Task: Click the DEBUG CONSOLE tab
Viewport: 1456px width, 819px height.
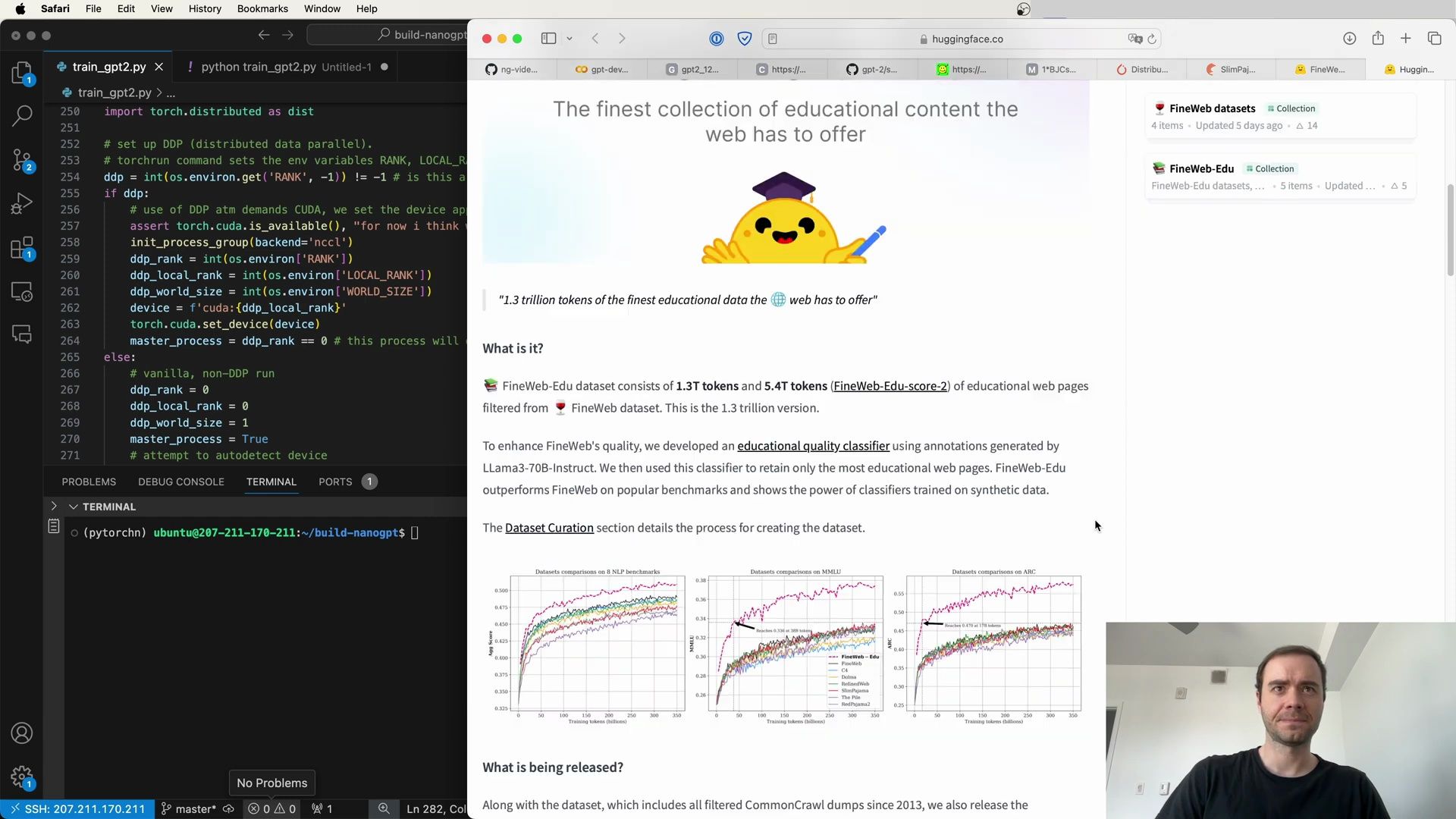Action: pyautogui.click(x=181, y=481)
